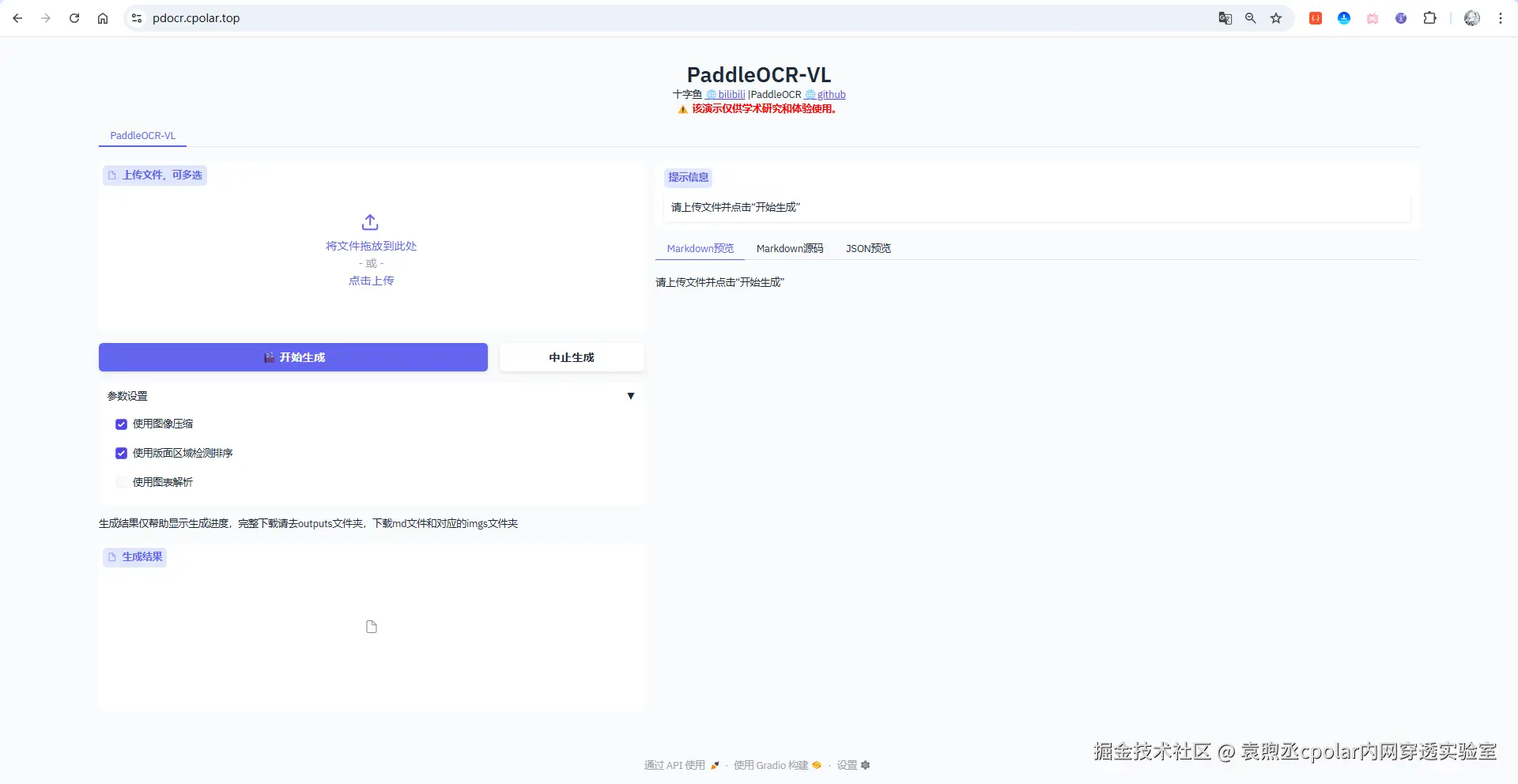Click 点击上传 to upload files

[372, 281]
